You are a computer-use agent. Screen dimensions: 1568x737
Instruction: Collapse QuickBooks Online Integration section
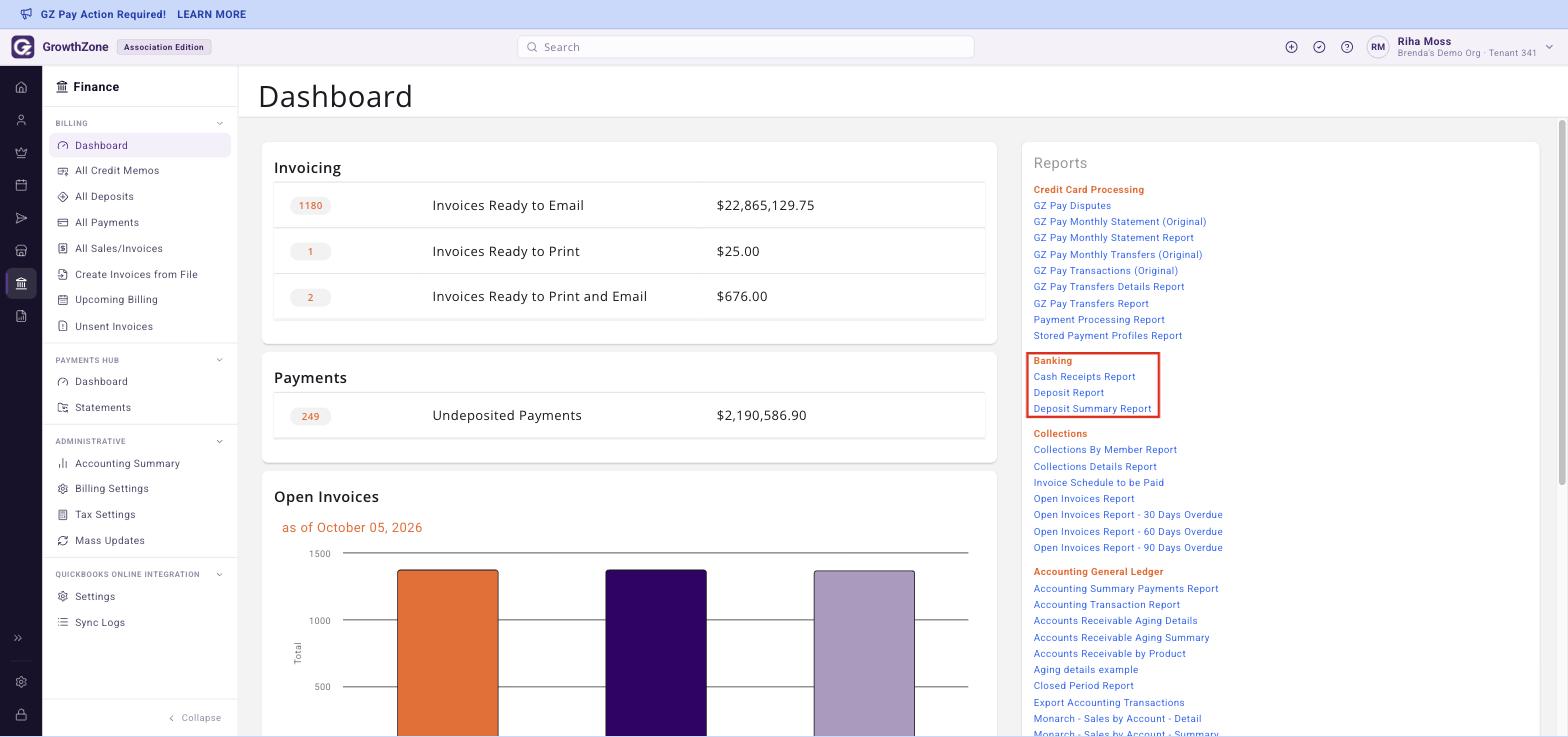(220, 574)
